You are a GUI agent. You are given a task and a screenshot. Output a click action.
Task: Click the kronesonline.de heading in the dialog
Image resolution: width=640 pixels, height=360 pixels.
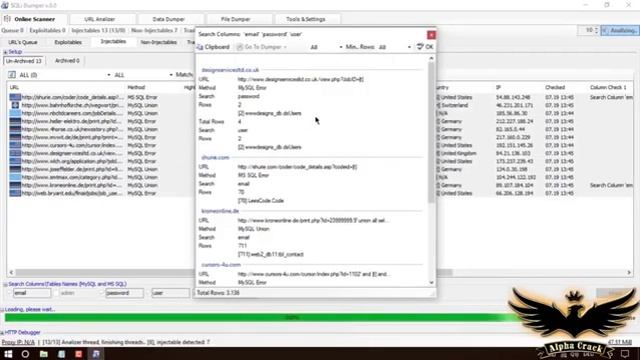tap(220, 211)
